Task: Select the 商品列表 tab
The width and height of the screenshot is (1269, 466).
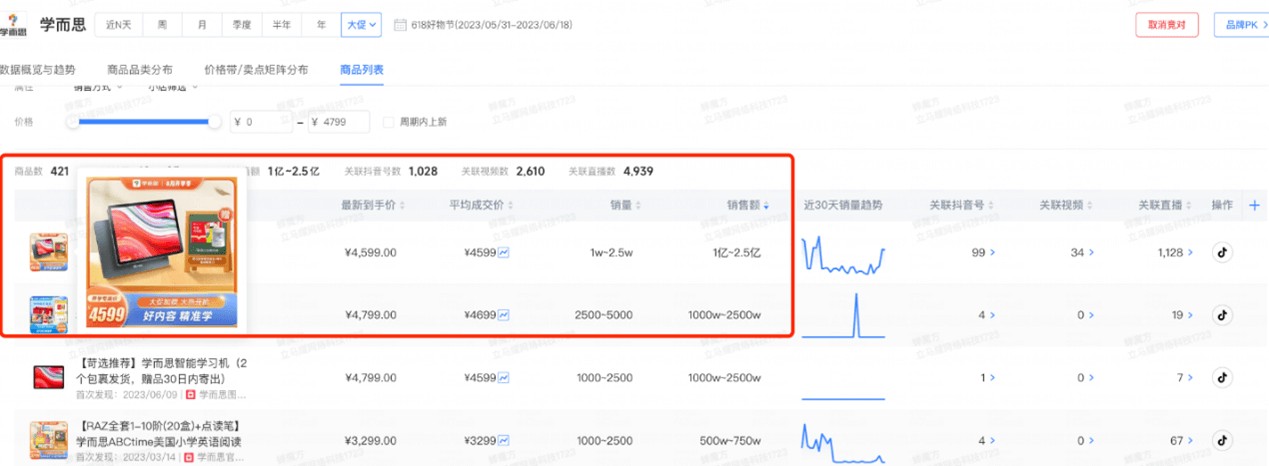Action: pos(362,70)
